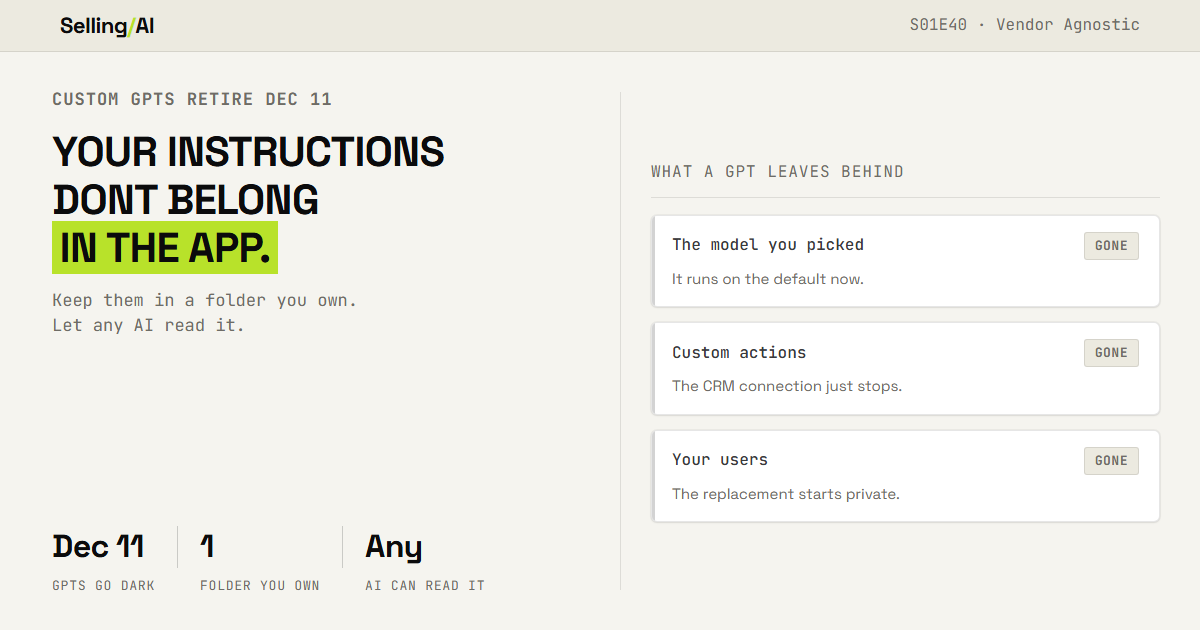Select the Custom GPTs Retire Dec 11 subtitle
The image size is (1200, 630).
pos(192,100)
